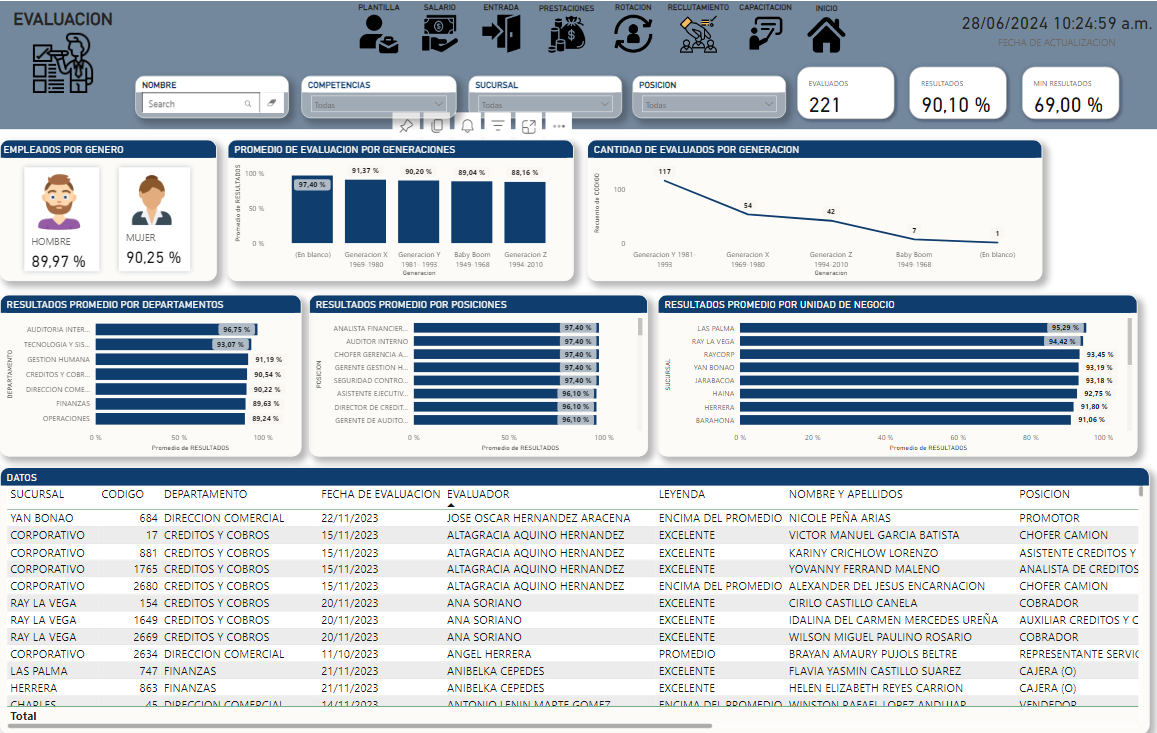The image size is (1157, 733).
Task: Open the Sucursal filter dropdown
Action: pyautogui.click(x=604, y=104)
